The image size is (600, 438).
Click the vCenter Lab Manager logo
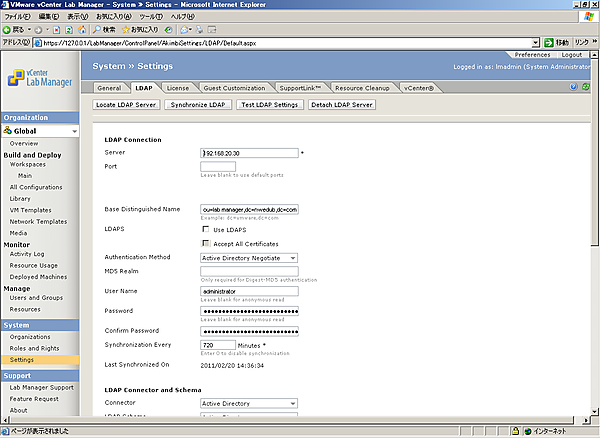[38, 78]
